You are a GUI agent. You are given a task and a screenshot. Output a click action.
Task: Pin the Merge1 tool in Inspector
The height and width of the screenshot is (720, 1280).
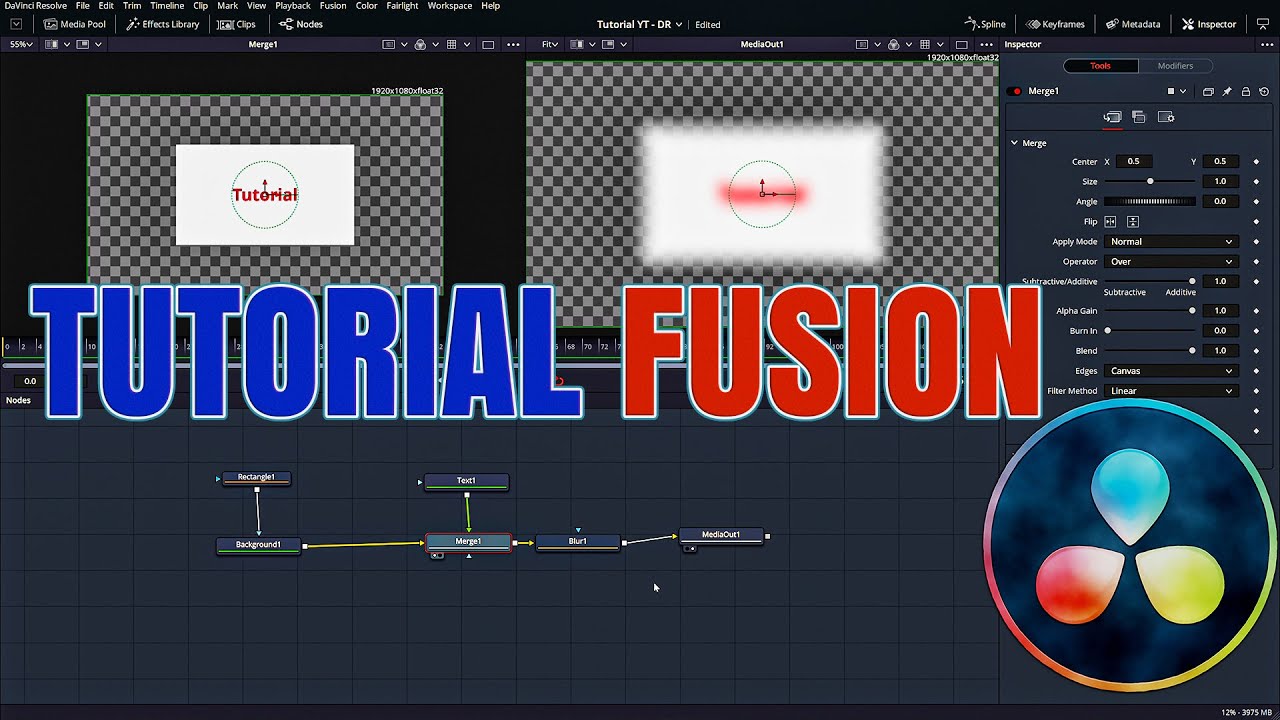pyautogui.click(x=1227, y=91)
